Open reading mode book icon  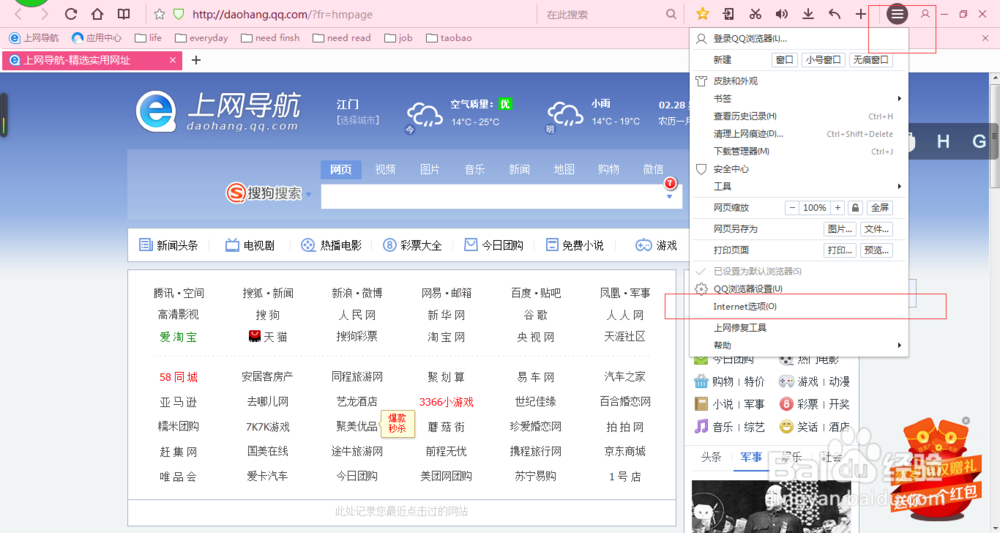(124, 14)
